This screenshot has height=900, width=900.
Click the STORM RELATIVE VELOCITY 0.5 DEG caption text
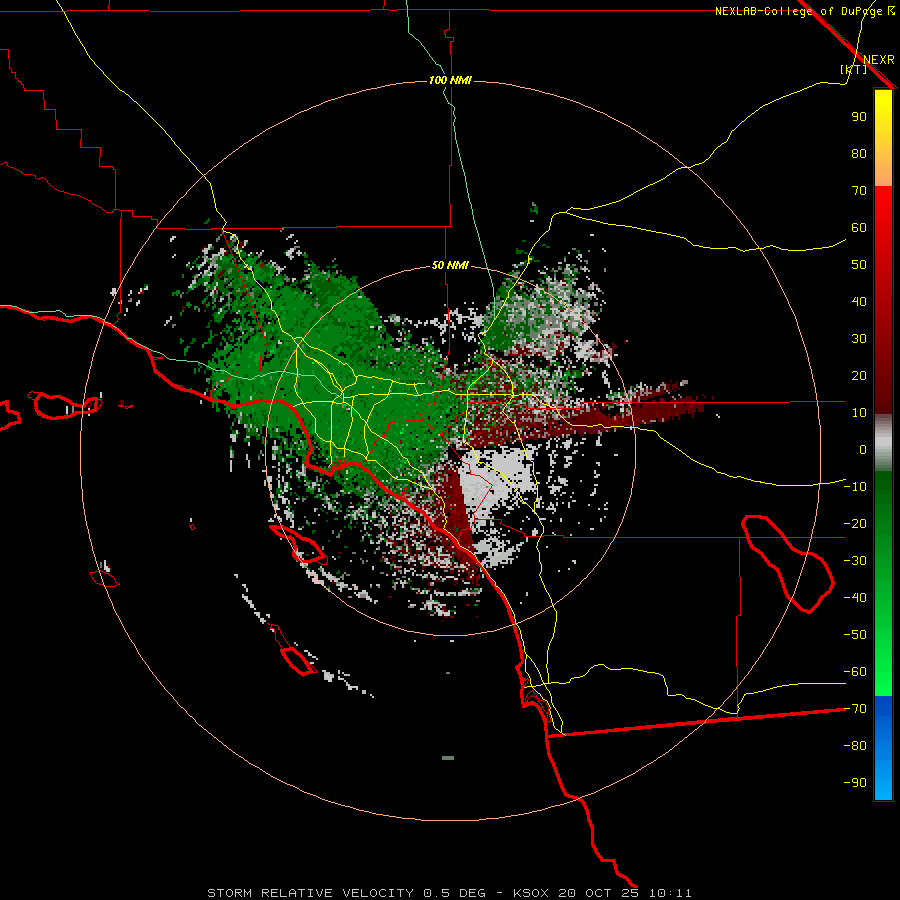(x=346, y=893)
